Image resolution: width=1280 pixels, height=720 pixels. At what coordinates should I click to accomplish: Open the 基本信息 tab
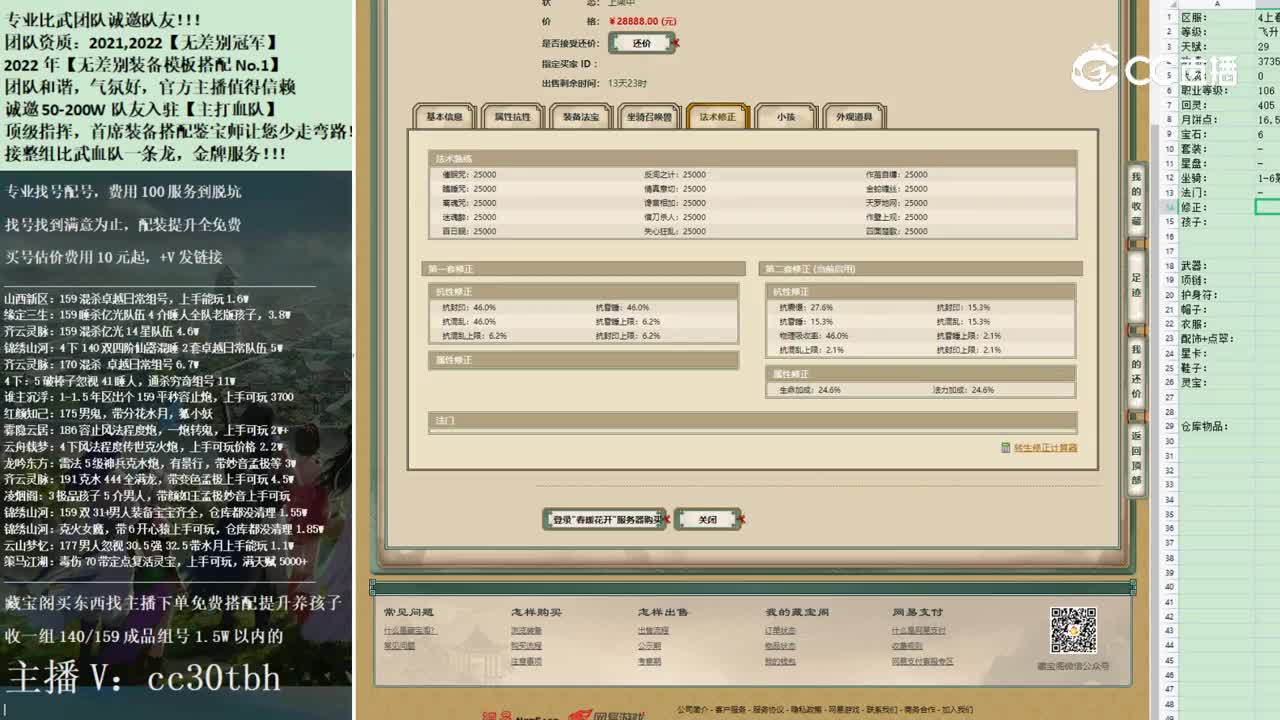pyautogui.click(x=445, y=117)
